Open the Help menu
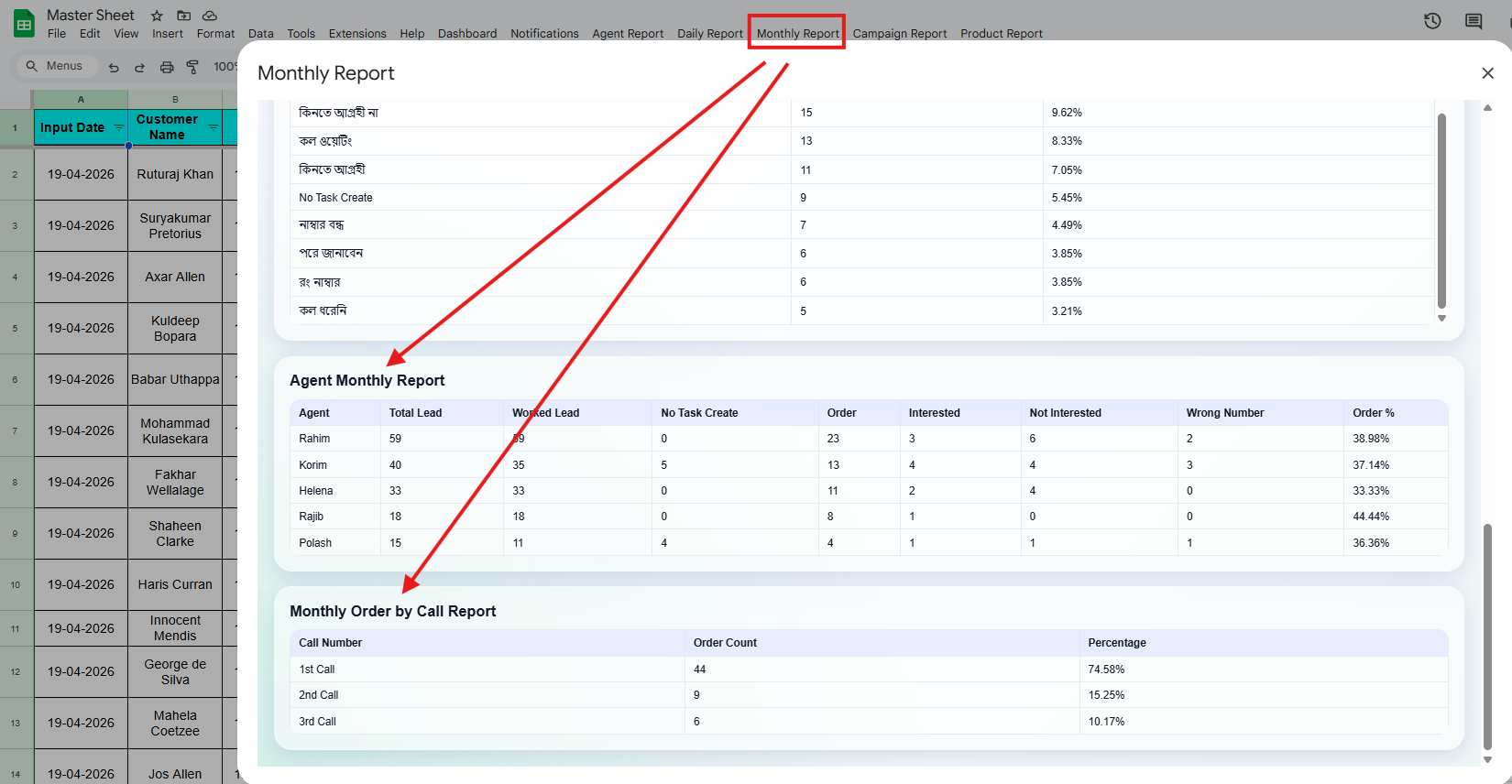 pos(412,34)
